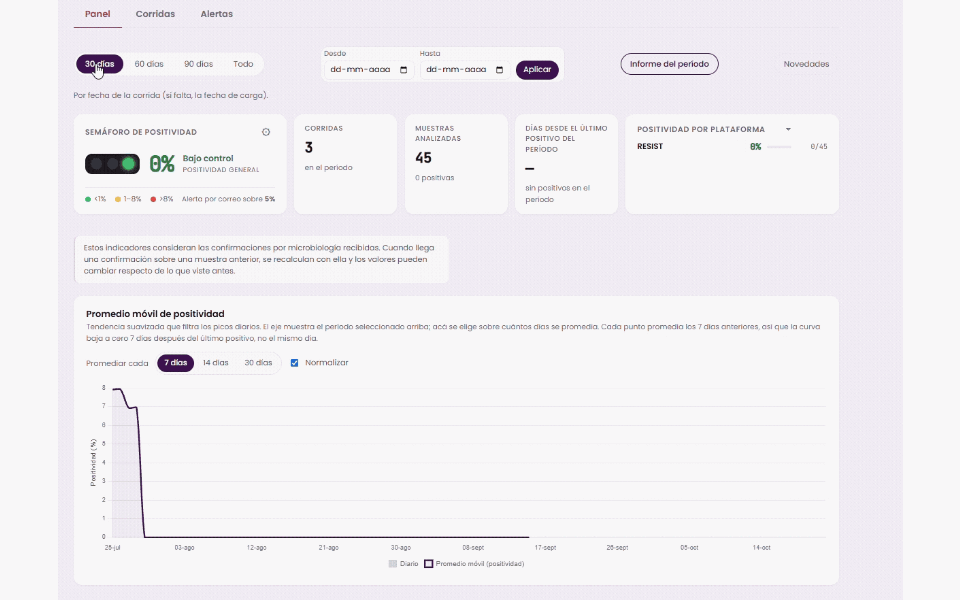Click the Promedio móvil de positividad heading
The image size is (960, 600).
point(155,314)
